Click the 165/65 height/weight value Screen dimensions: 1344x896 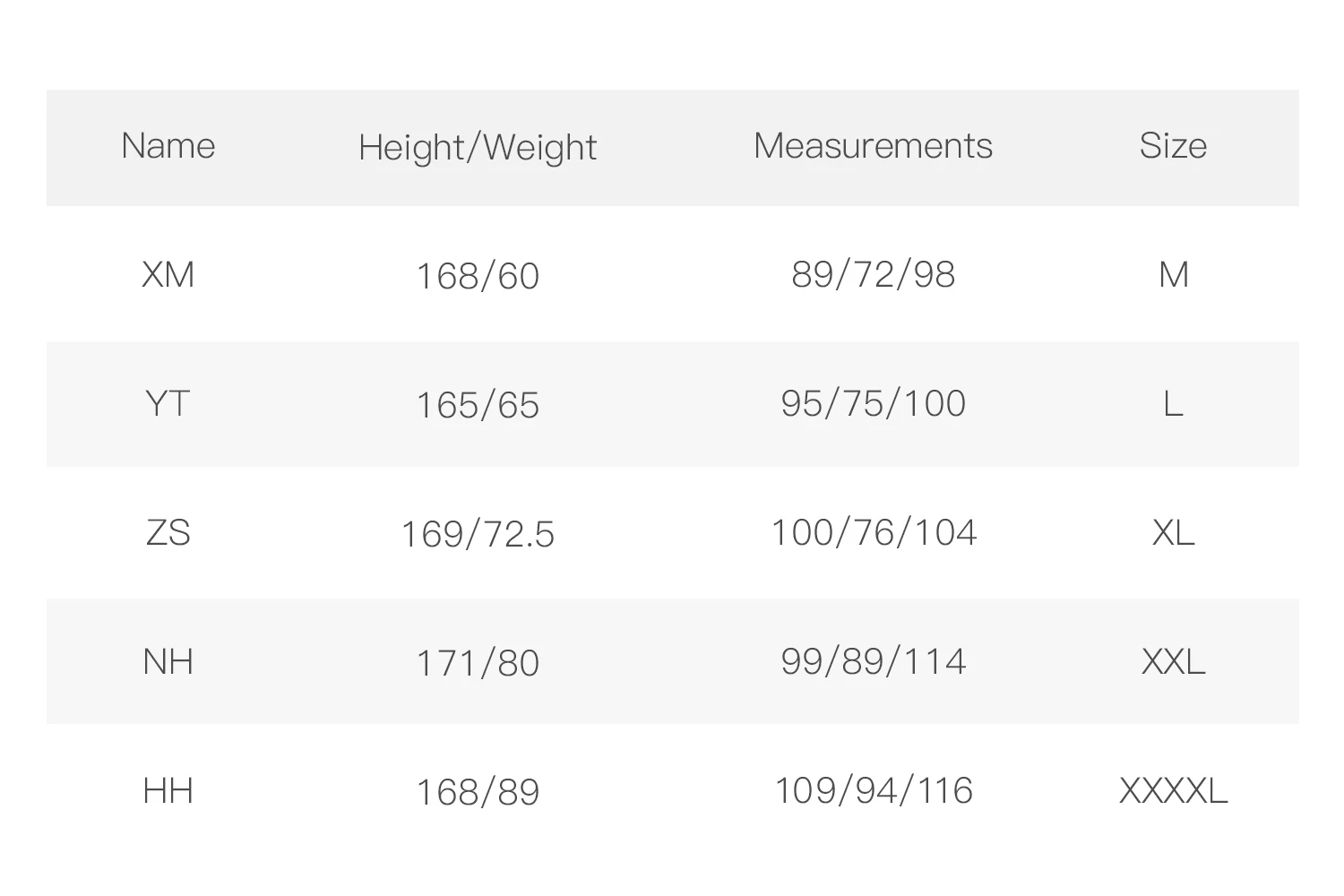click(478, 405)
